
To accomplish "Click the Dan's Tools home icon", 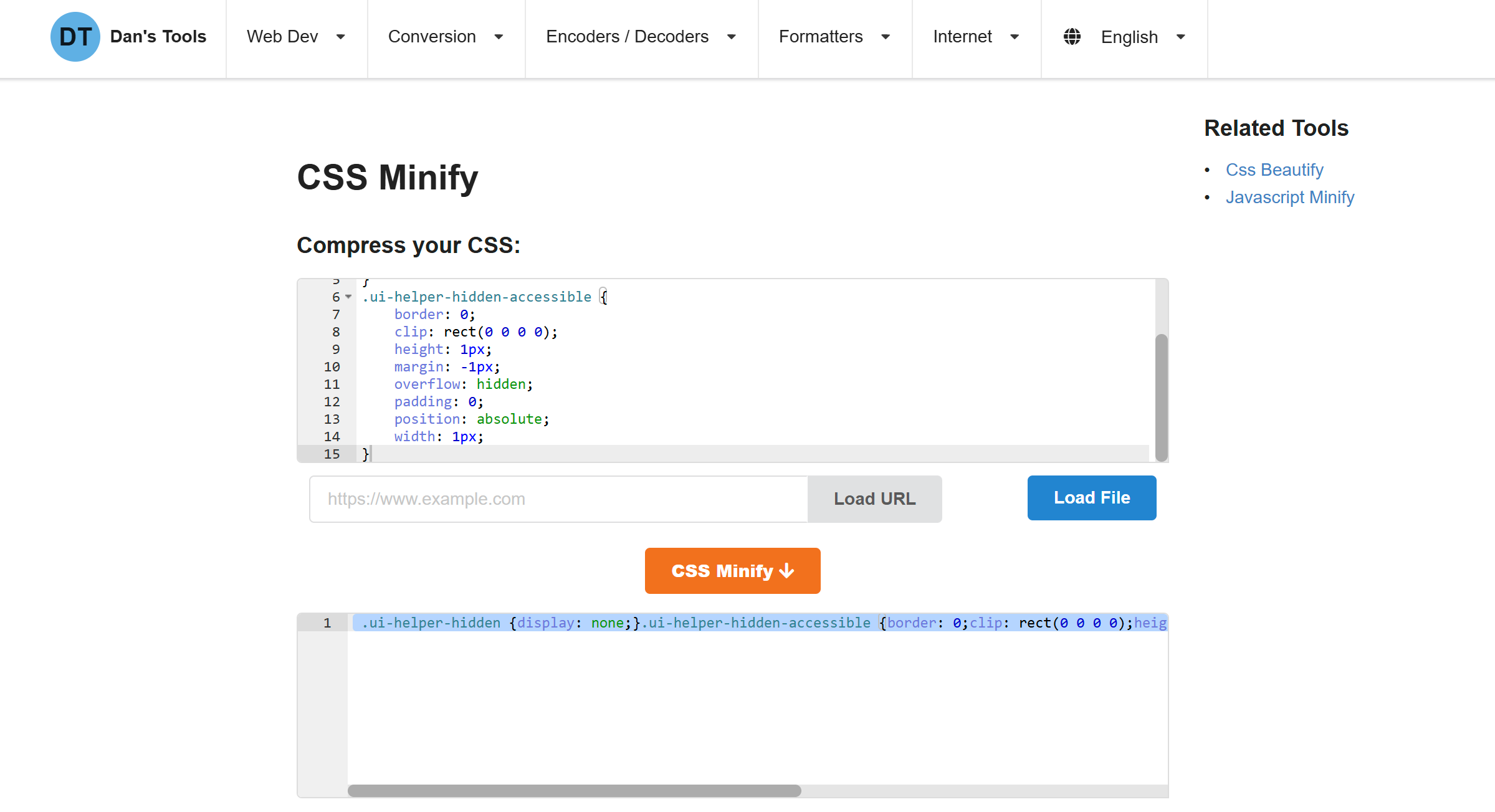I will click(x=75, y=36).
